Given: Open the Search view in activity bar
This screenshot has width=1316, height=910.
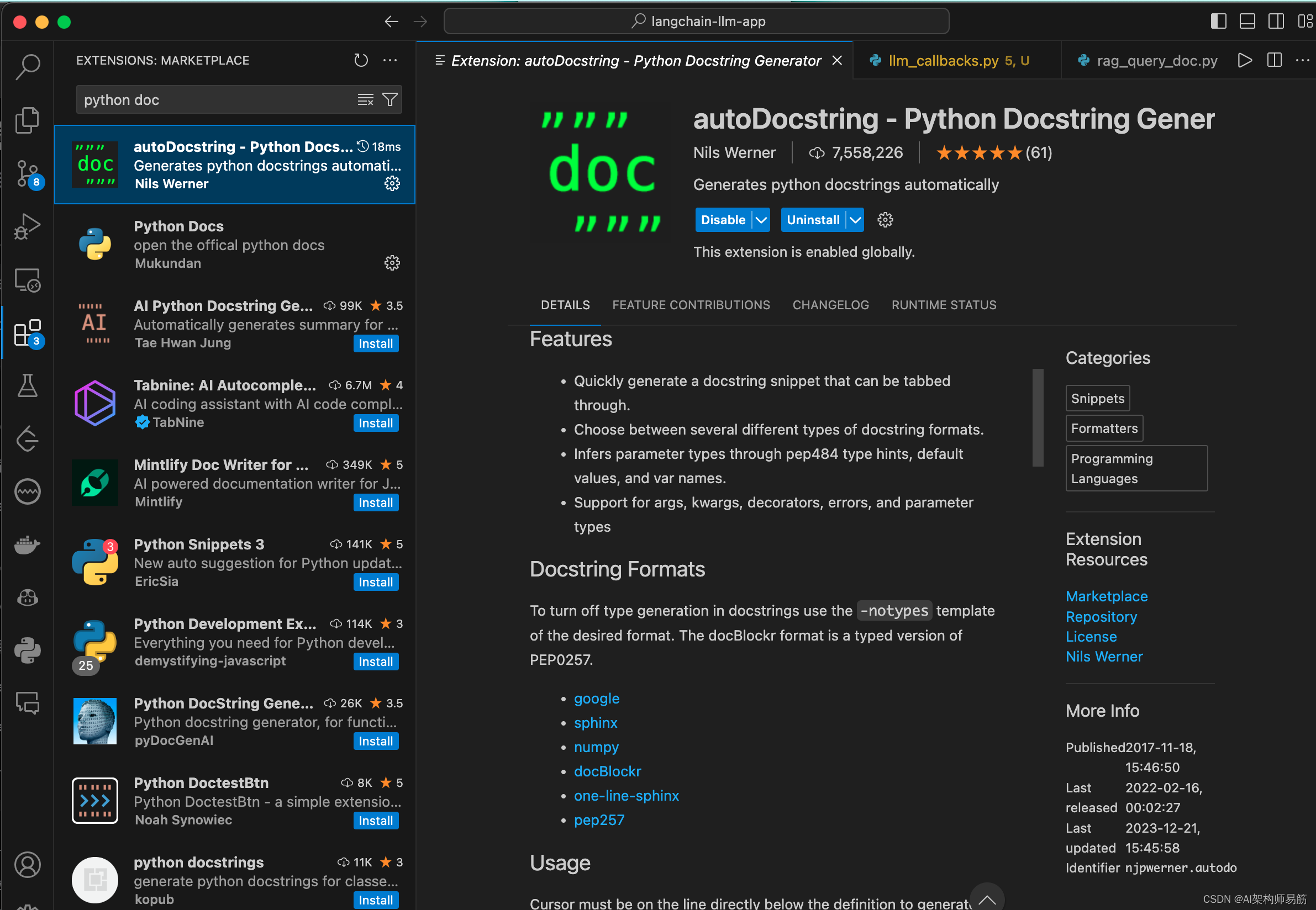Looking at the screenshot, I should [x=28, y=66].
